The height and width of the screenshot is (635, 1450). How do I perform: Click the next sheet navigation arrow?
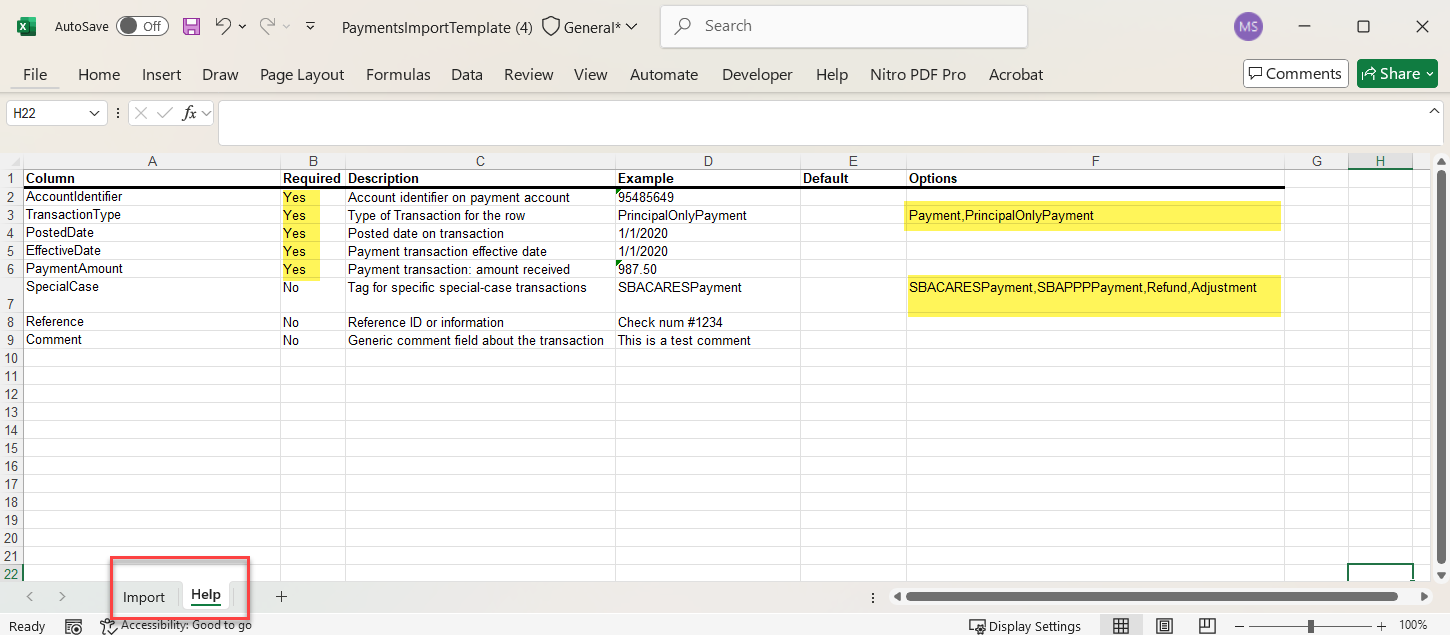coord(62,596)
